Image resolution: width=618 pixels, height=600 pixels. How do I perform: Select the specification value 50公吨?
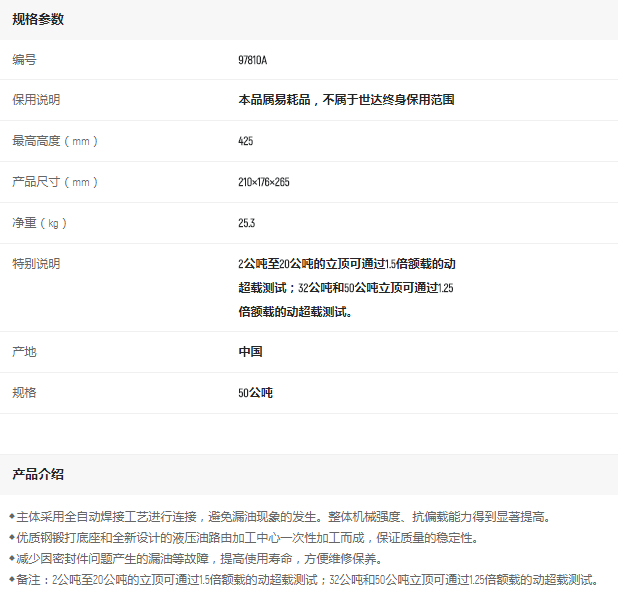(x=255, y=393)
